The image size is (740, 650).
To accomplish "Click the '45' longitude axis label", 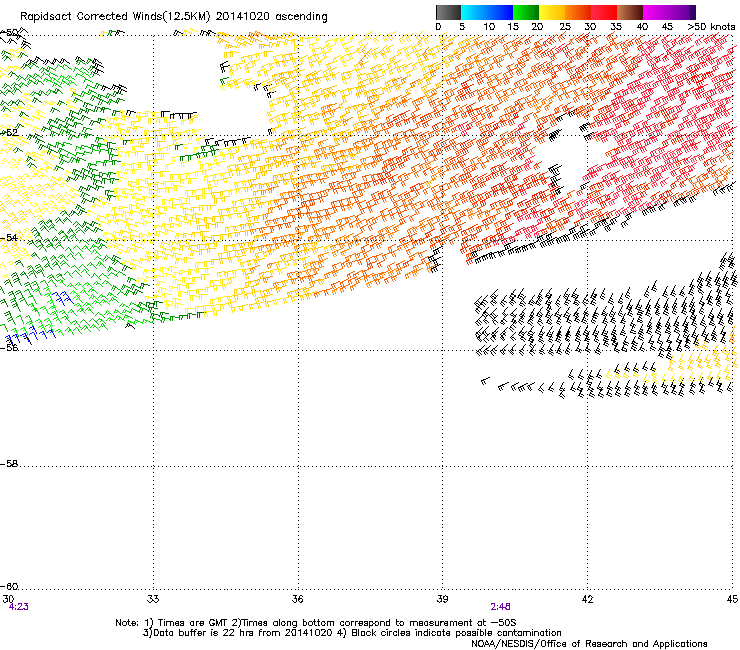I will [x=732, y=599].
